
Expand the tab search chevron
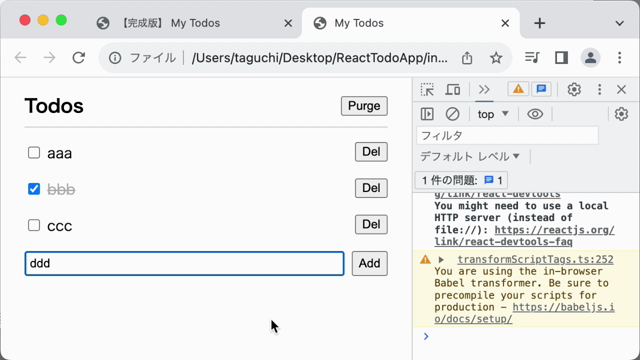620,23
